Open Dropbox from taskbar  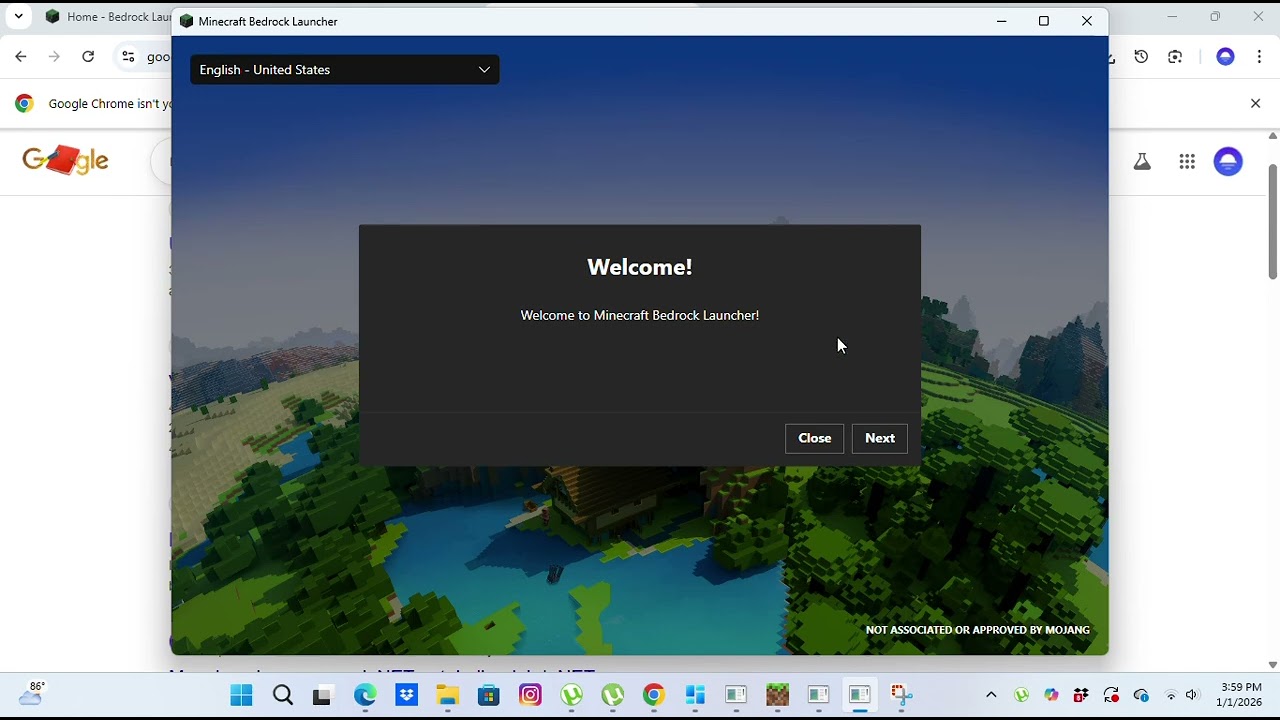point(406,695)
